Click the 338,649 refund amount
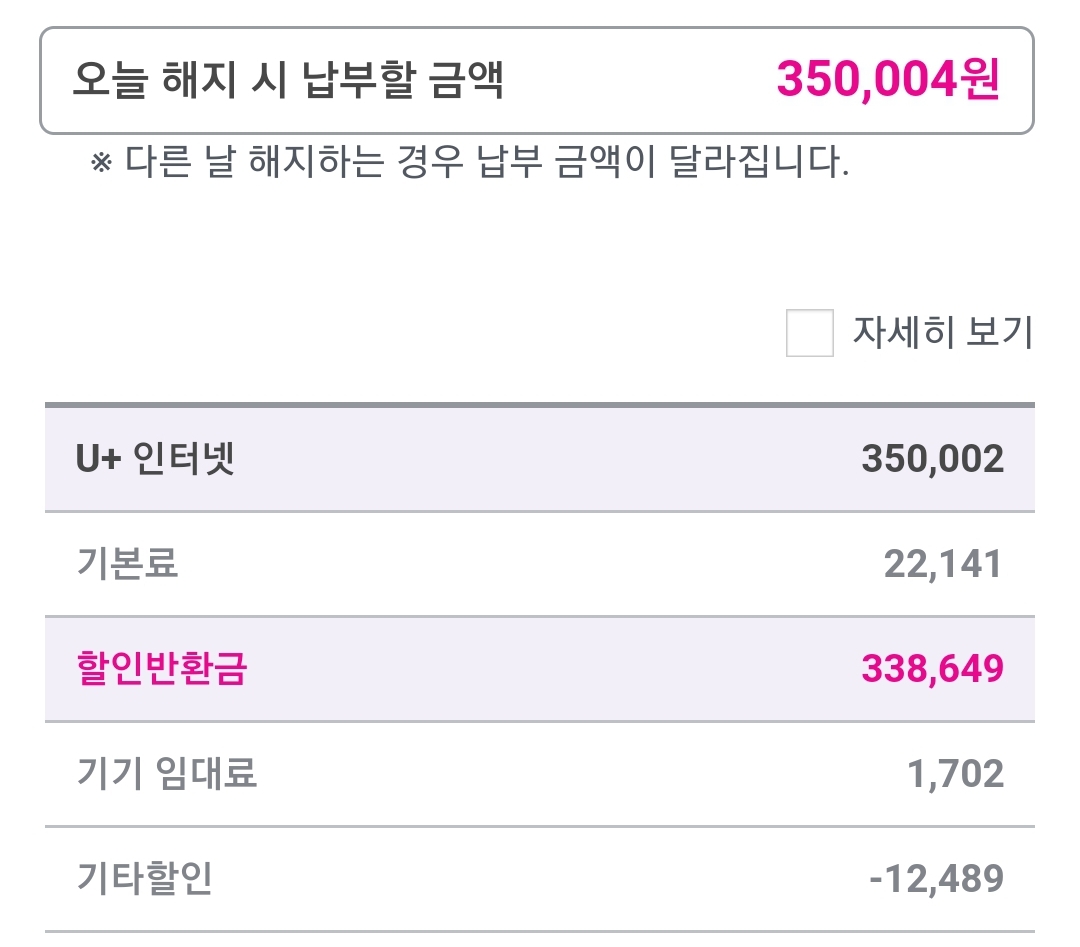 932,669
